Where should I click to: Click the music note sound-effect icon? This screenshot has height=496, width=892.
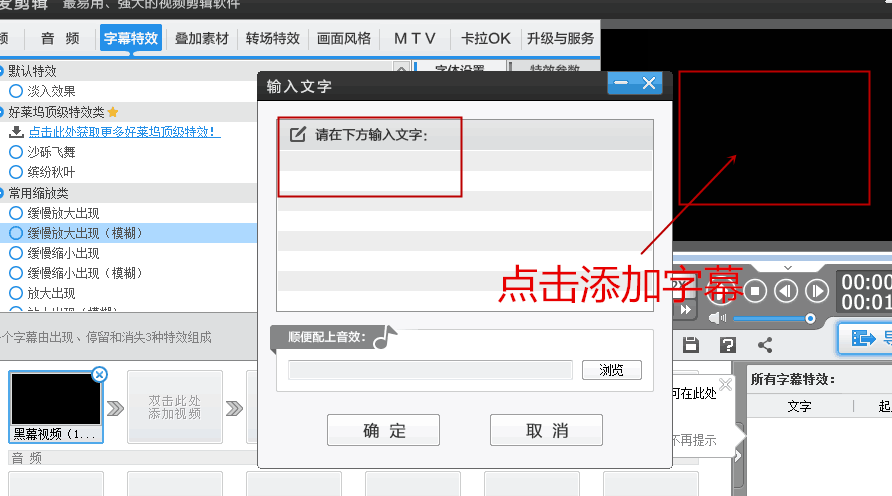point(385,337)
